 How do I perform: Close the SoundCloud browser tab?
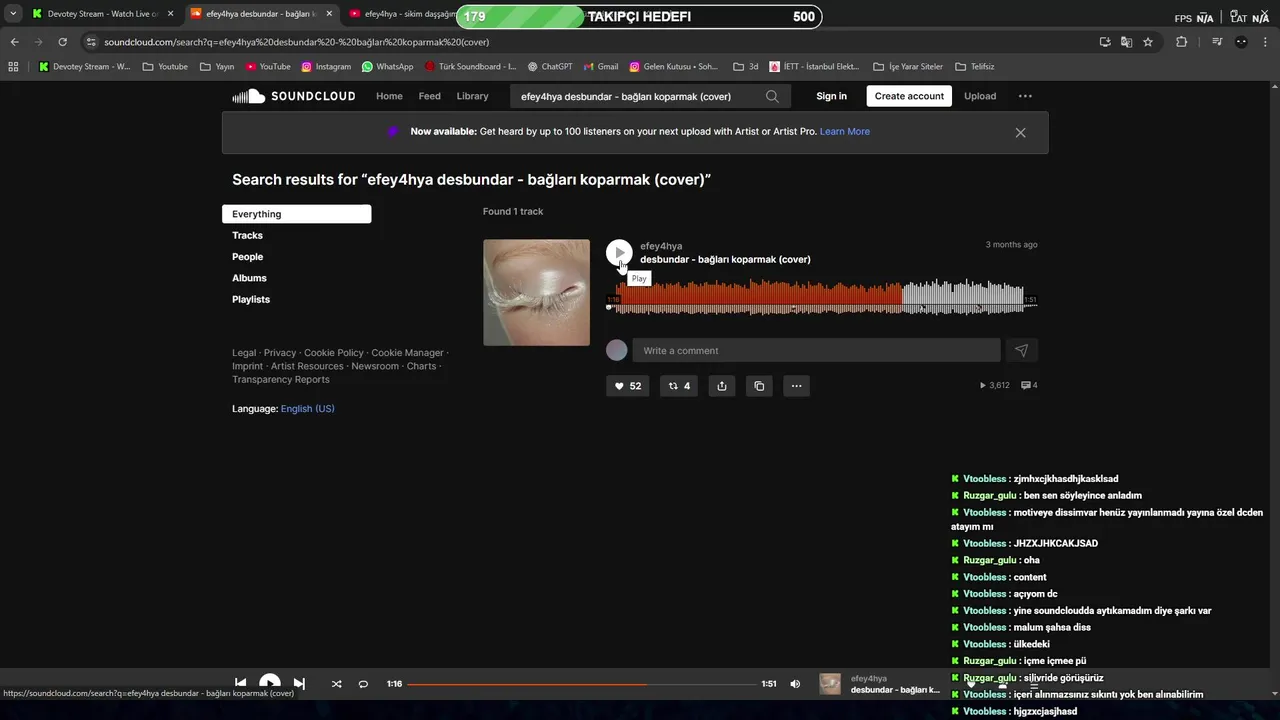(329, 14)
